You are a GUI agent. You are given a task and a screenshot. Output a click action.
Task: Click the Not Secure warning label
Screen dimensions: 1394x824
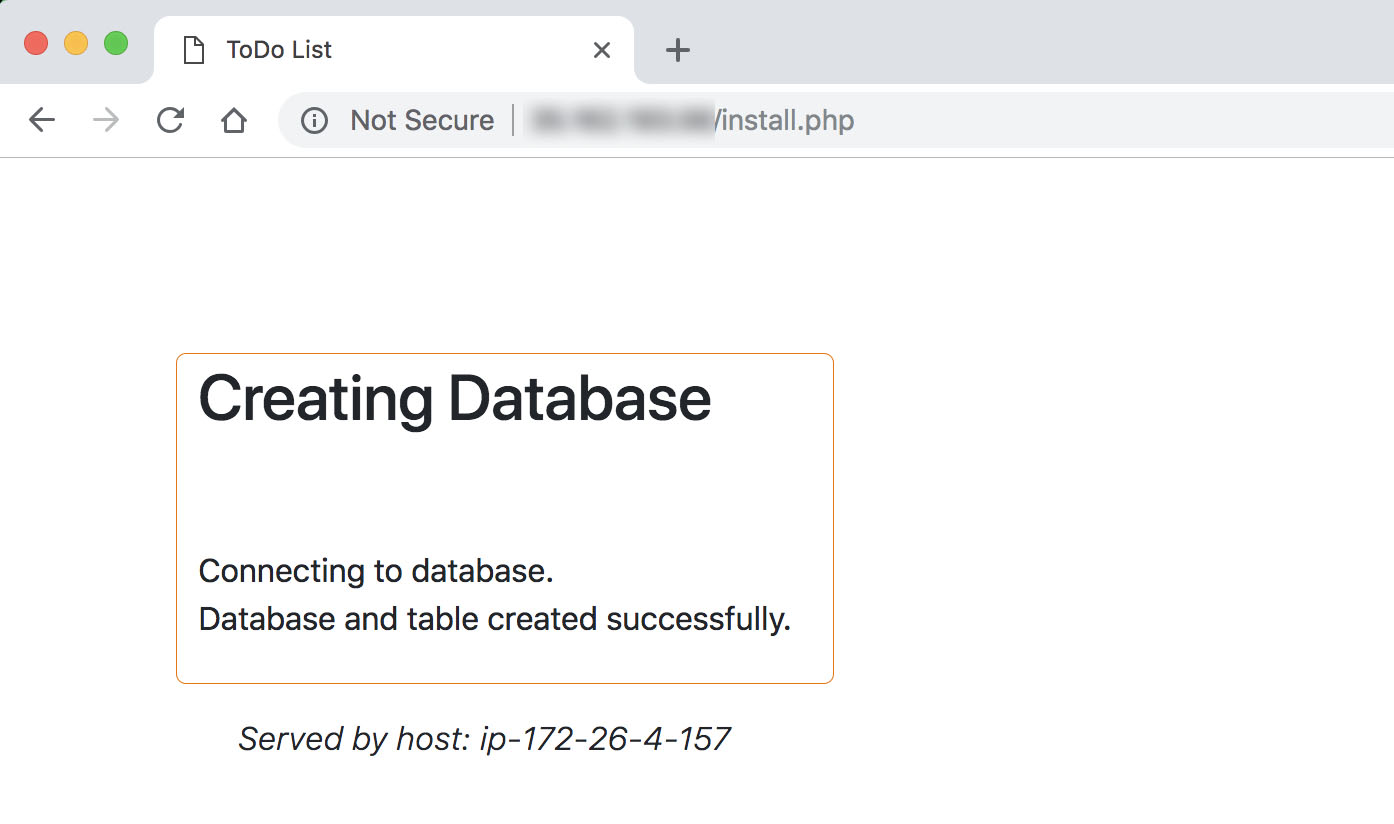(421, 121)
